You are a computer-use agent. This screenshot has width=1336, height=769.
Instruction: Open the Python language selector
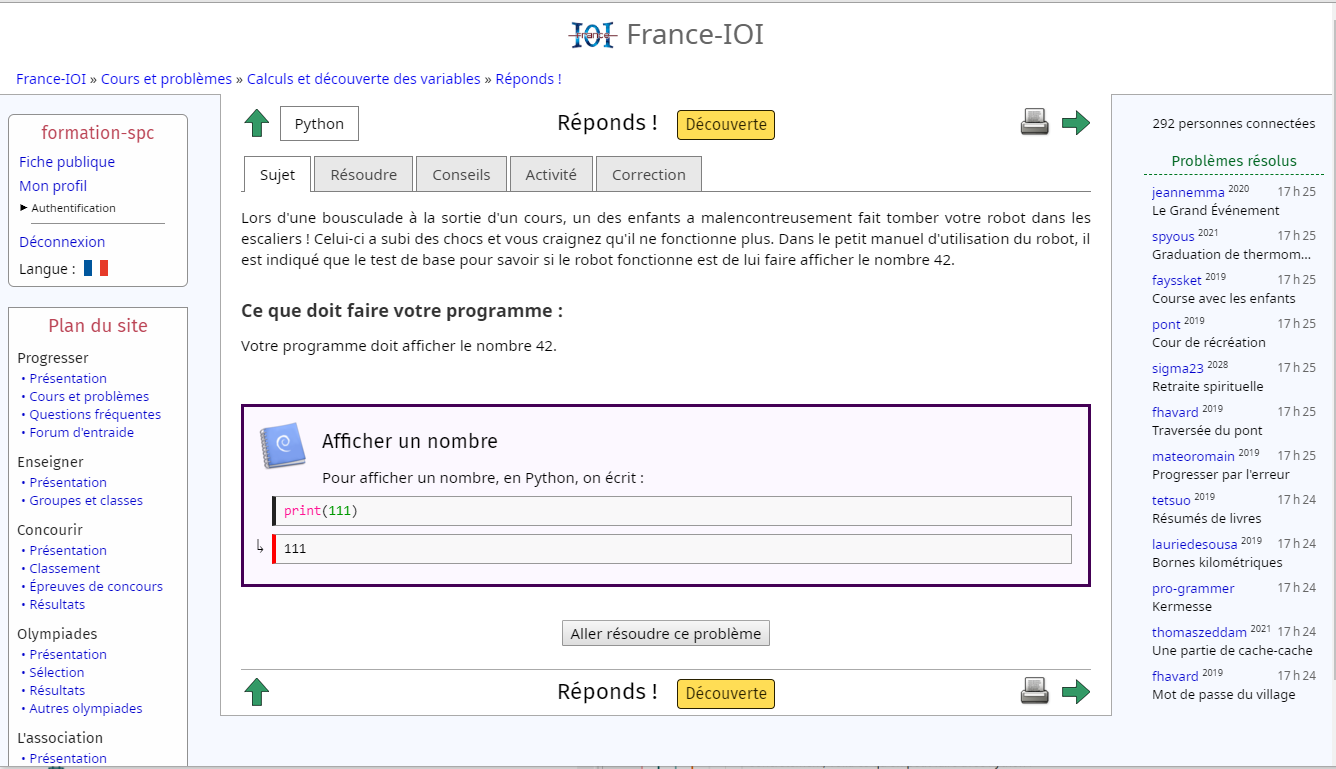coord(319,123)
